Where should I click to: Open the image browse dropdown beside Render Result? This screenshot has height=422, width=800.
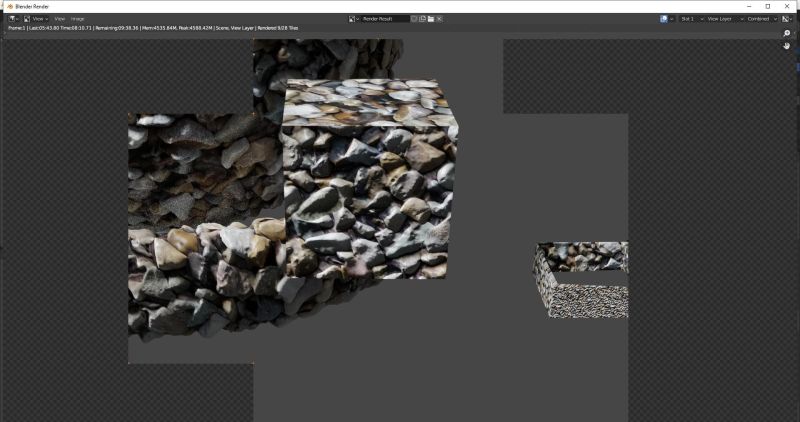tap(354, 19)
